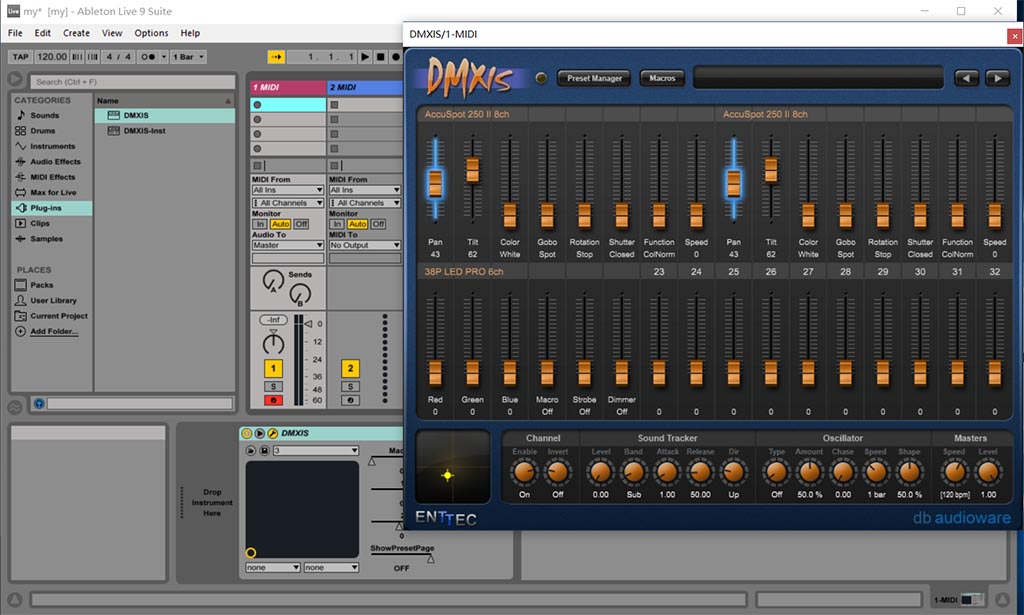Click the Sound Tracker Level knob

pyautogui.click(x=600, y=472)
